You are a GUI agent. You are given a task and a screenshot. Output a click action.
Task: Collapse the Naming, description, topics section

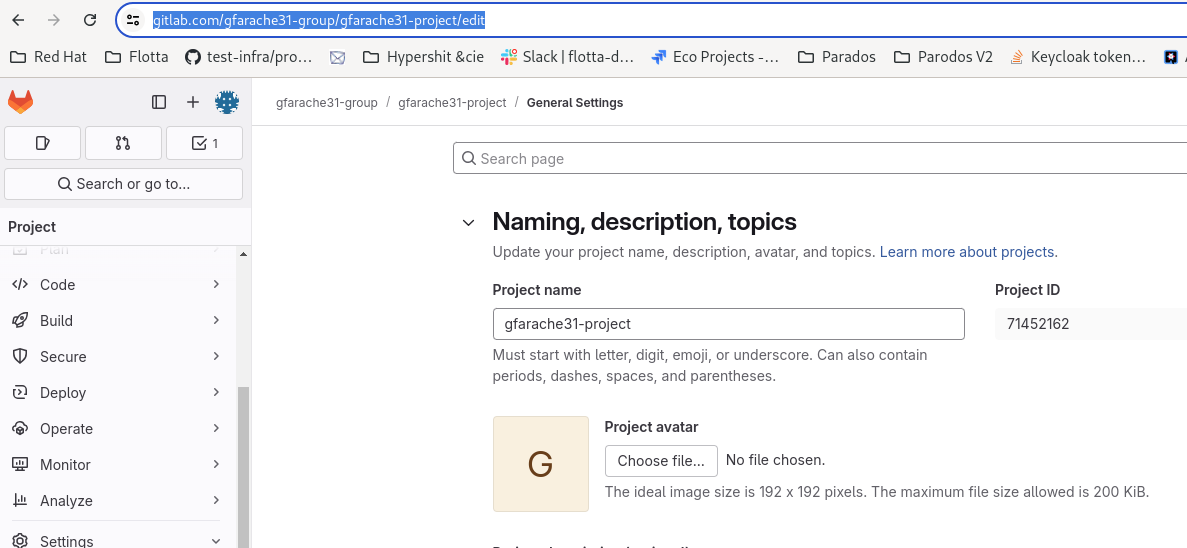468,223
